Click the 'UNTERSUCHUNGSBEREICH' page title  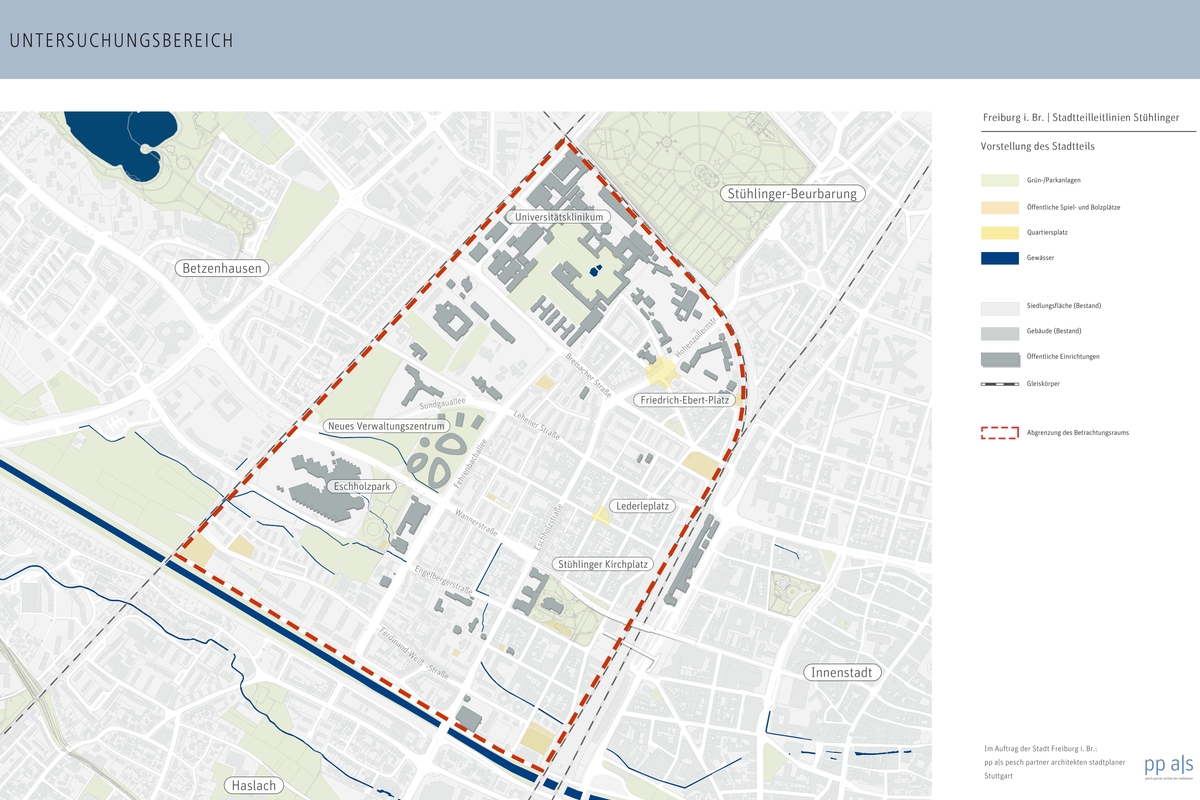121,41
